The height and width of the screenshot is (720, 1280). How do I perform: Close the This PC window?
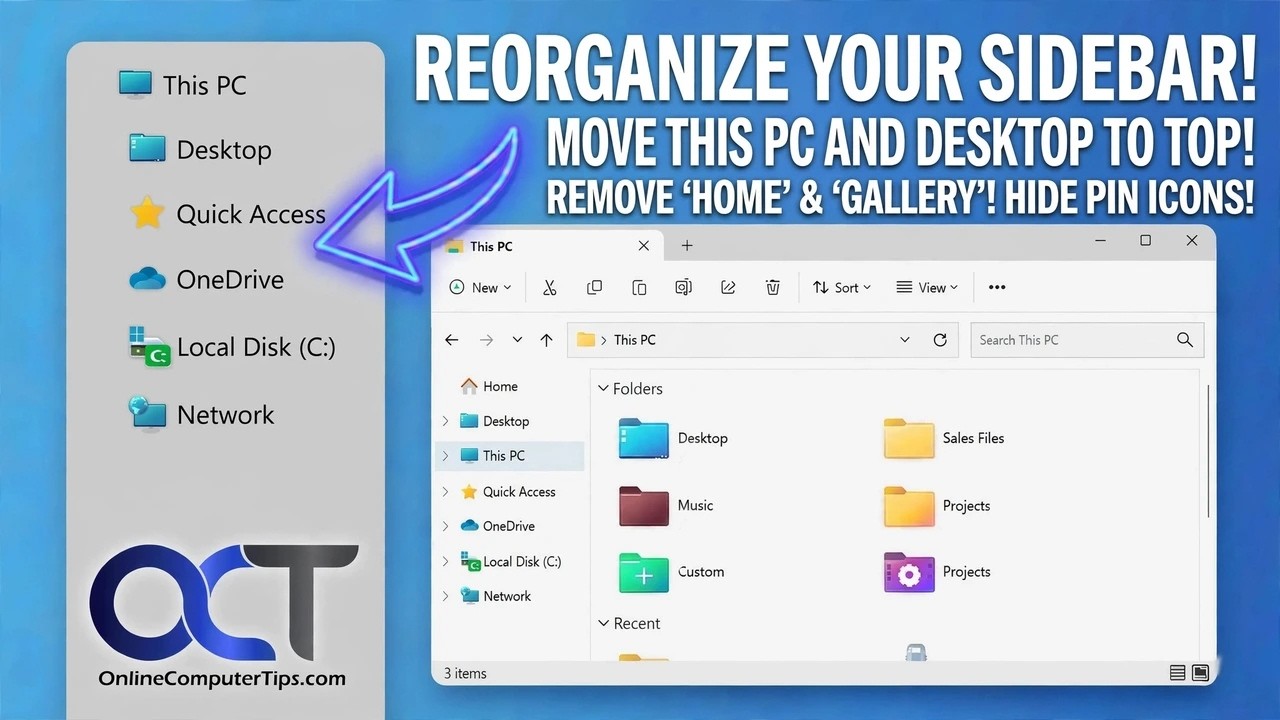click(1192, 241)
